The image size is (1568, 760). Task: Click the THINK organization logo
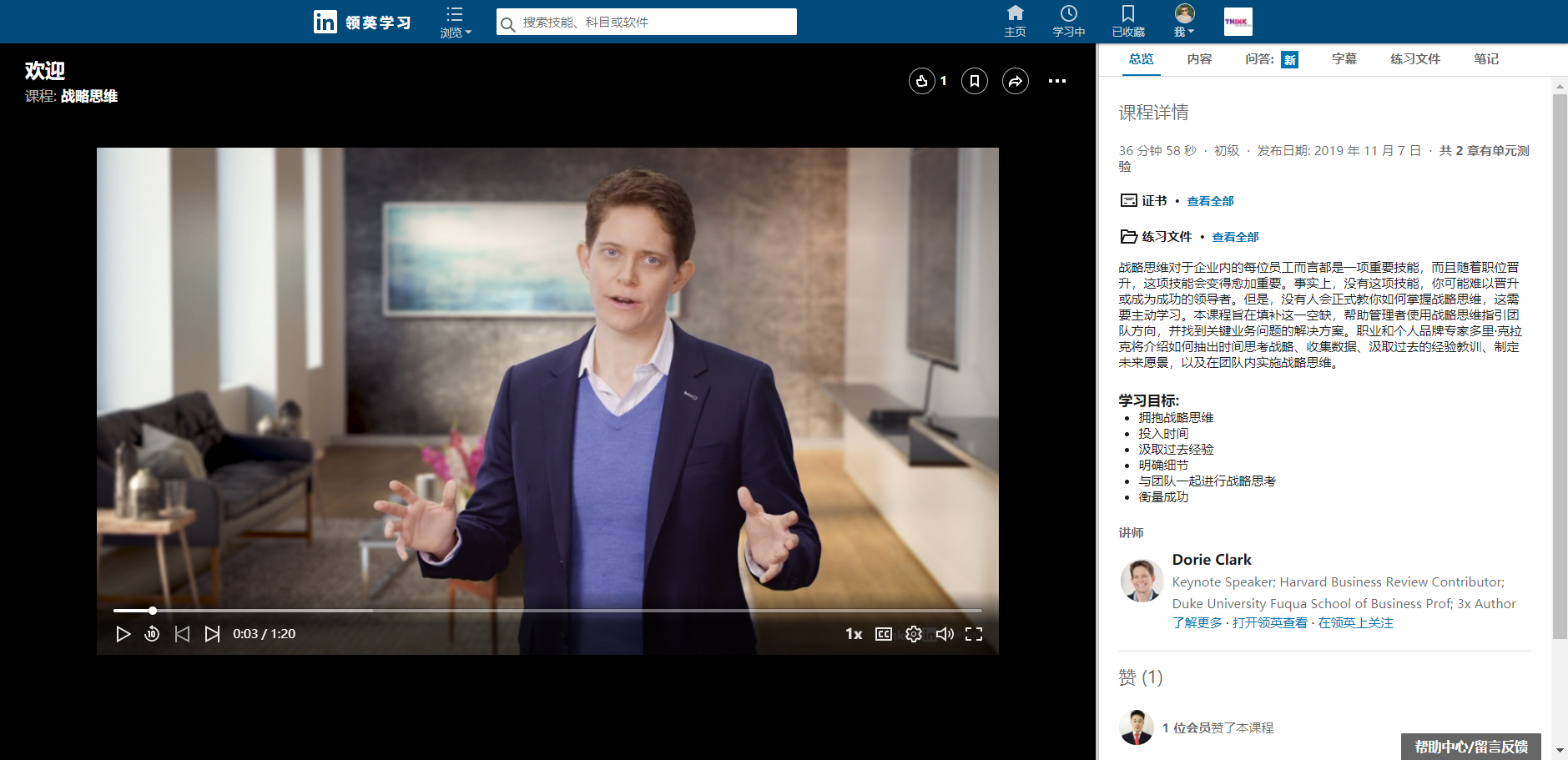click(1238, 22)
